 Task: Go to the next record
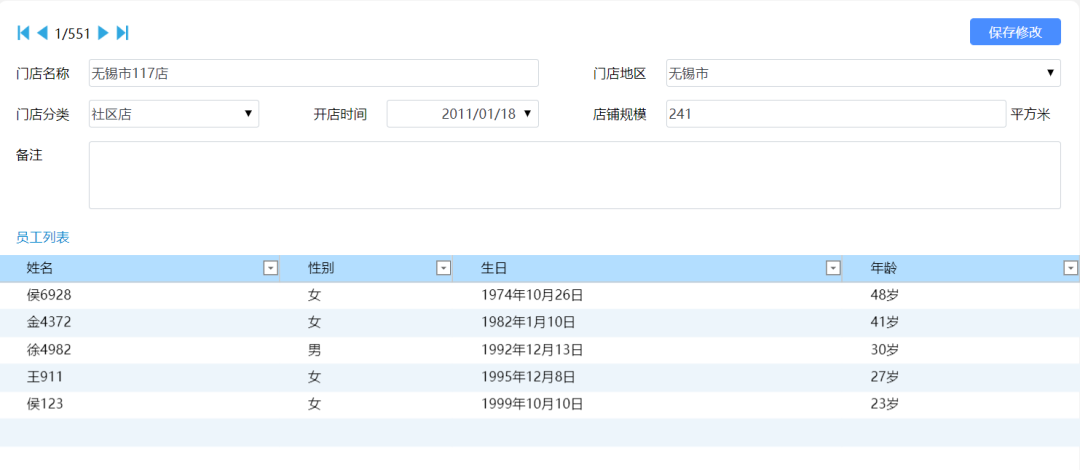(102, 33)
